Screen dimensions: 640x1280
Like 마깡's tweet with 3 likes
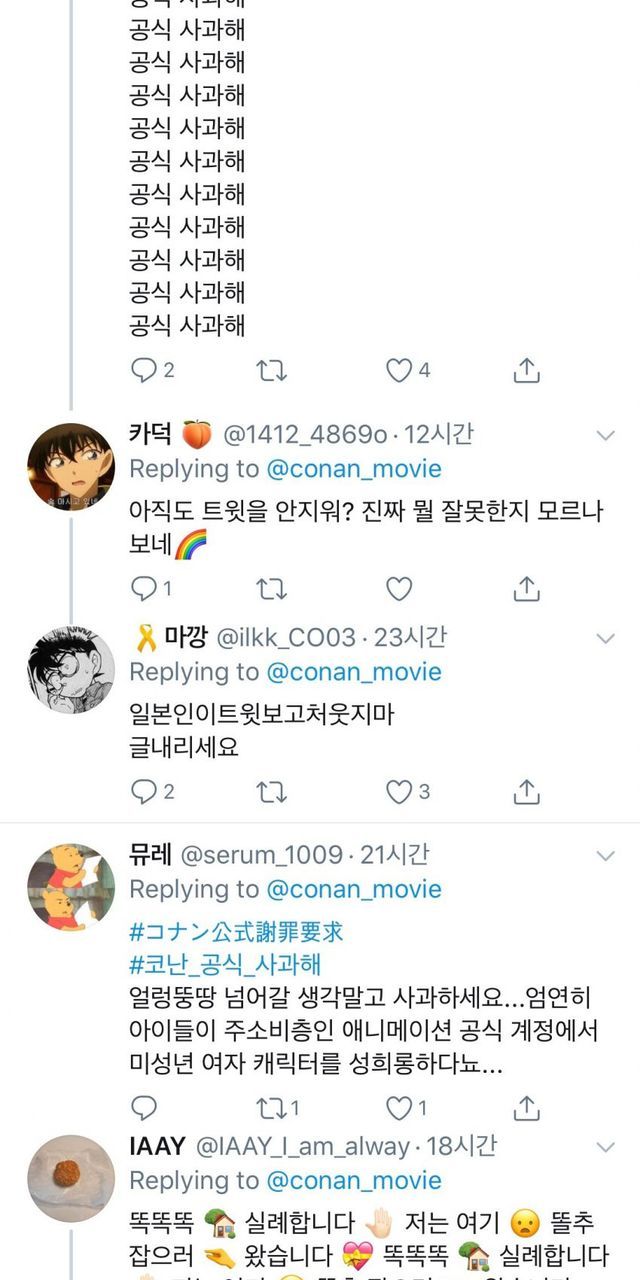tap(399, 792)
